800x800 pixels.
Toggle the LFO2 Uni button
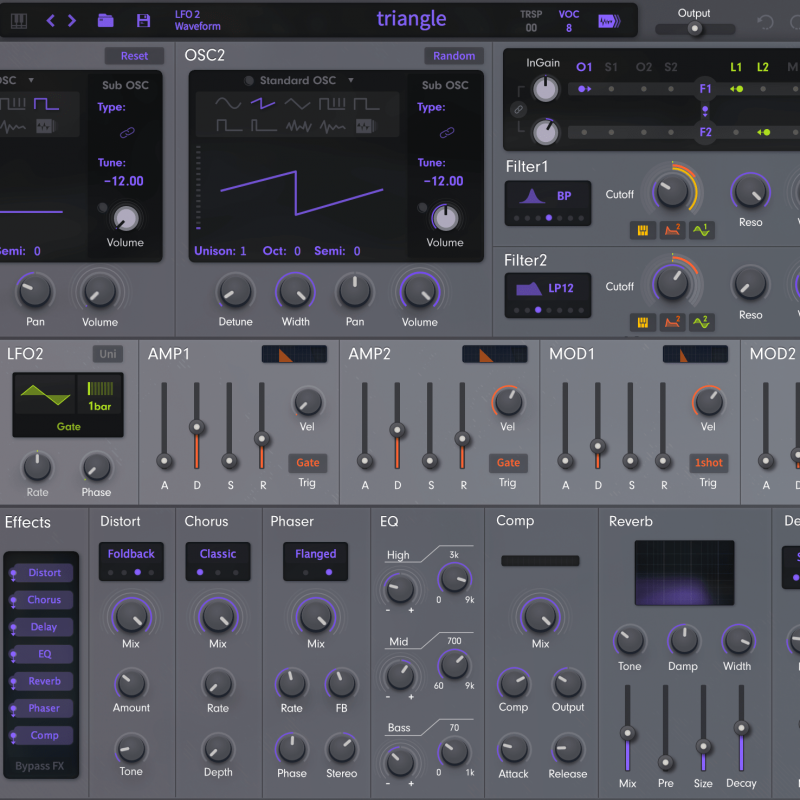point(107,354)
